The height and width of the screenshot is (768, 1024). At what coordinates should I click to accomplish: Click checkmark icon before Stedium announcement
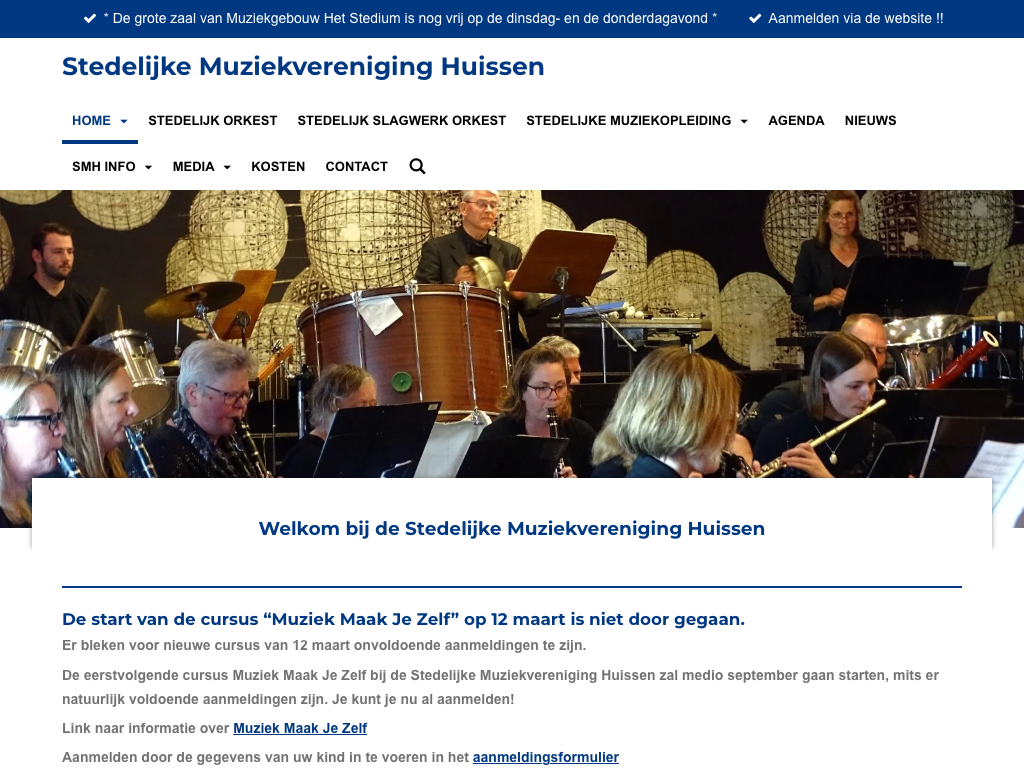point(90,18)
